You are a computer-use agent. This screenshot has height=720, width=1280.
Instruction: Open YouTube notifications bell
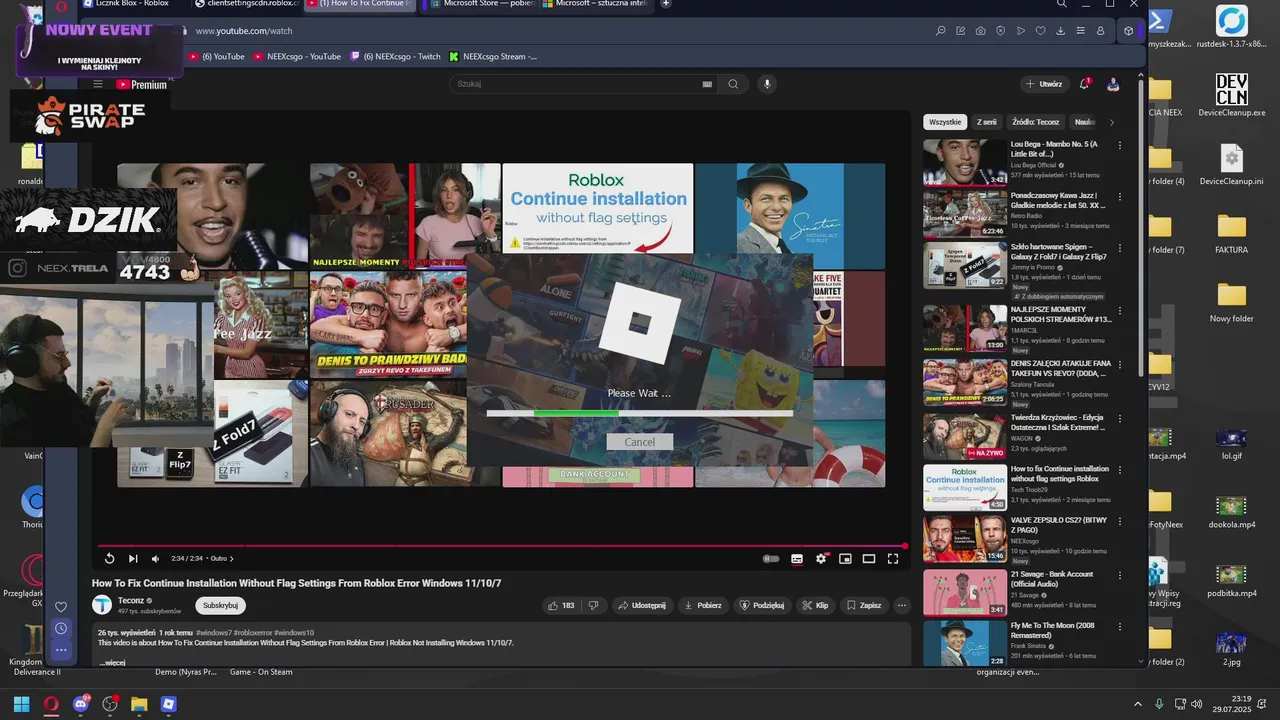pyautogui.click(x=1084, y=84)
